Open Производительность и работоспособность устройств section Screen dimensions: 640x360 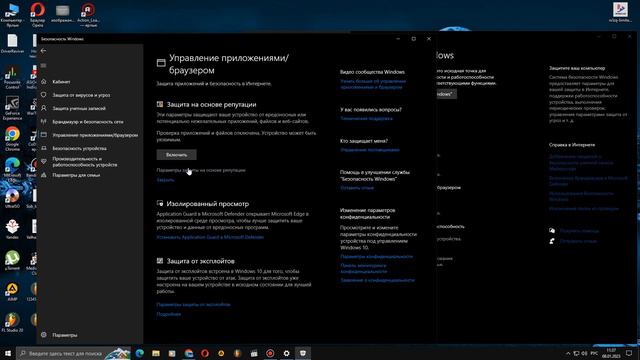click(84, 162)
